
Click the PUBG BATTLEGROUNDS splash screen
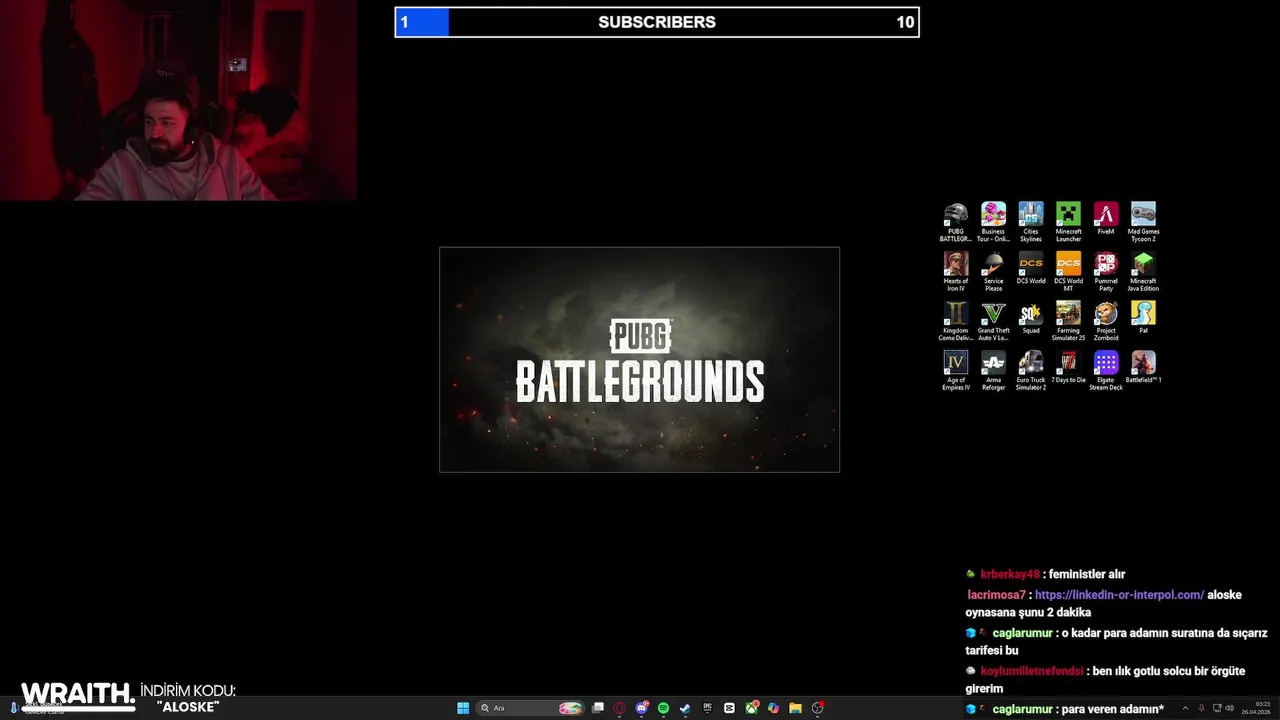pos(639,360)
